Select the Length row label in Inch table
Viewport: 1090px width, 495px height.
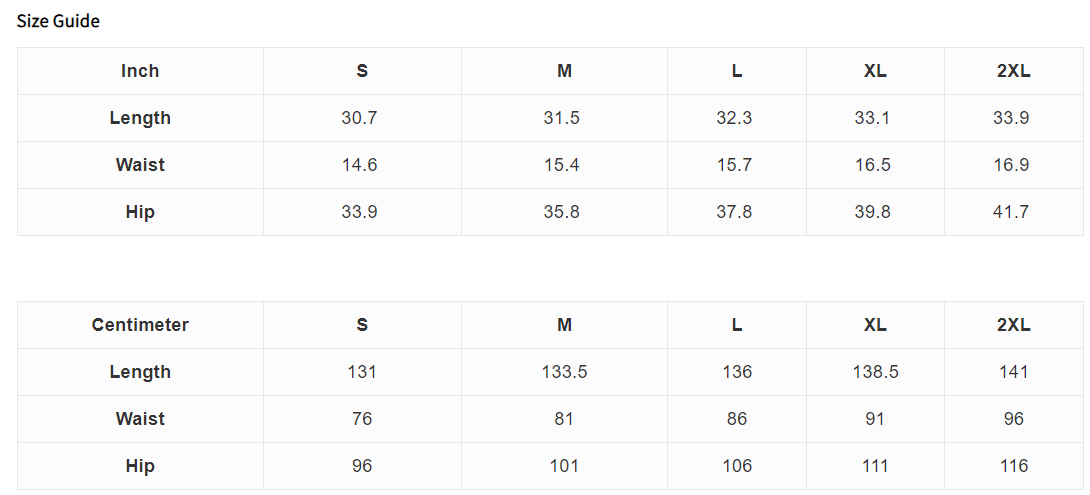[x=140, y=118]
